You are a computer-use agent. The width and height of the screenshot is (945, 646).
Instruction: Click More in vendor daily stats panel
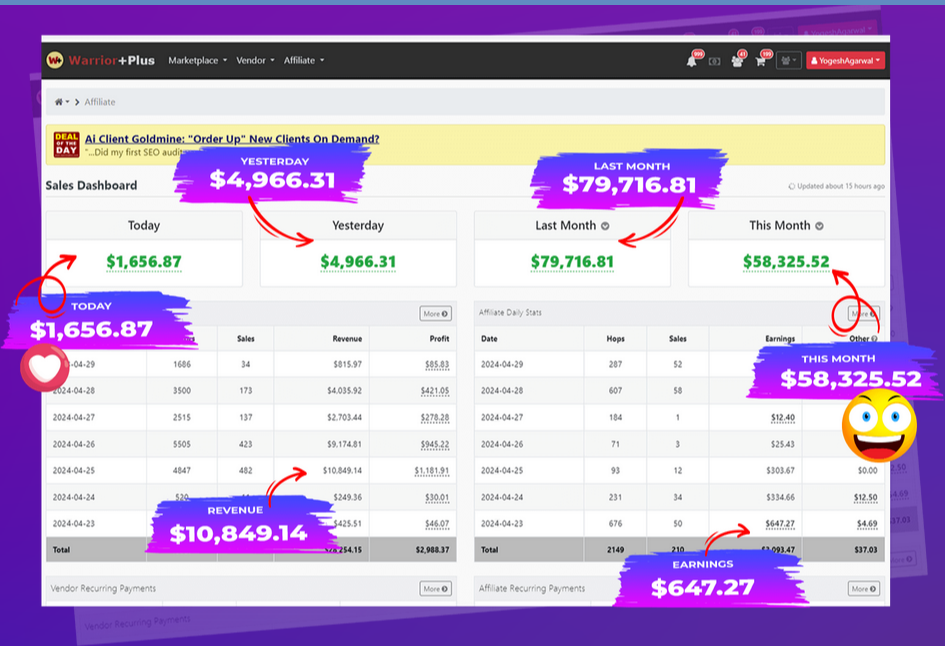(x=436, y=313)
